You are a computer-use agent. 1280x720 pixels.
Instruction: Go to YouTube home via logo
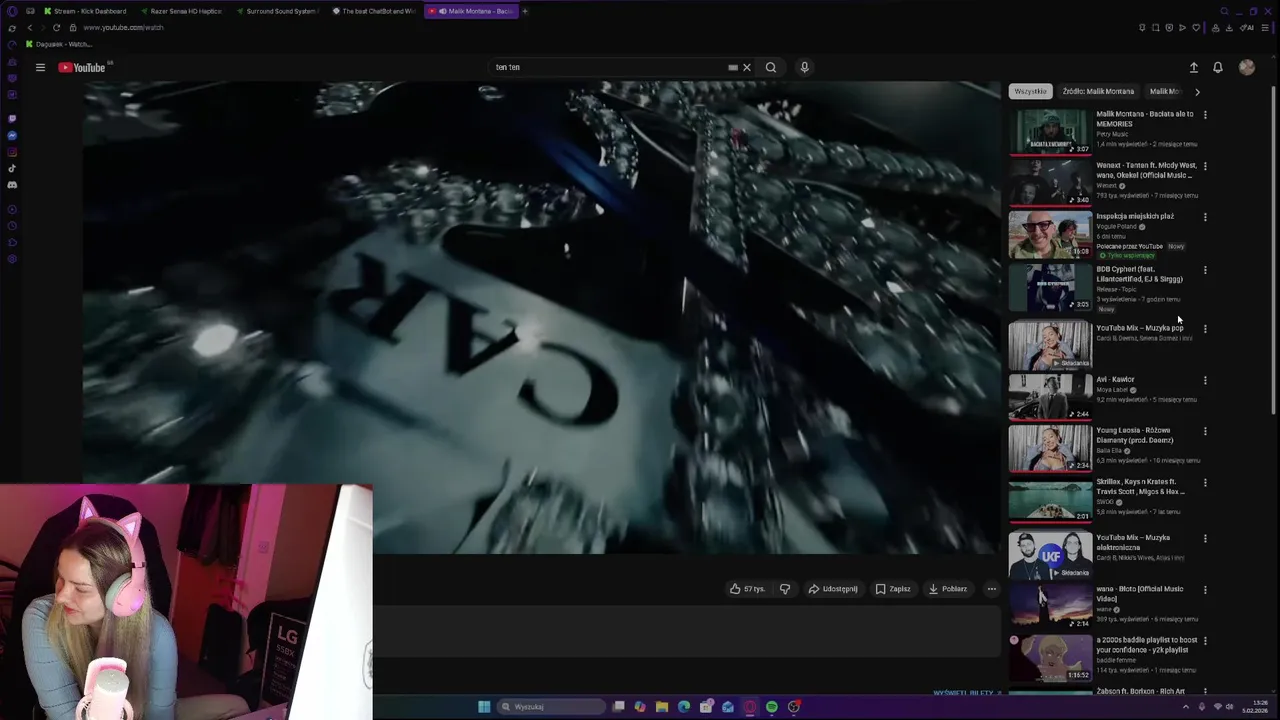click(x=82, y=67)
